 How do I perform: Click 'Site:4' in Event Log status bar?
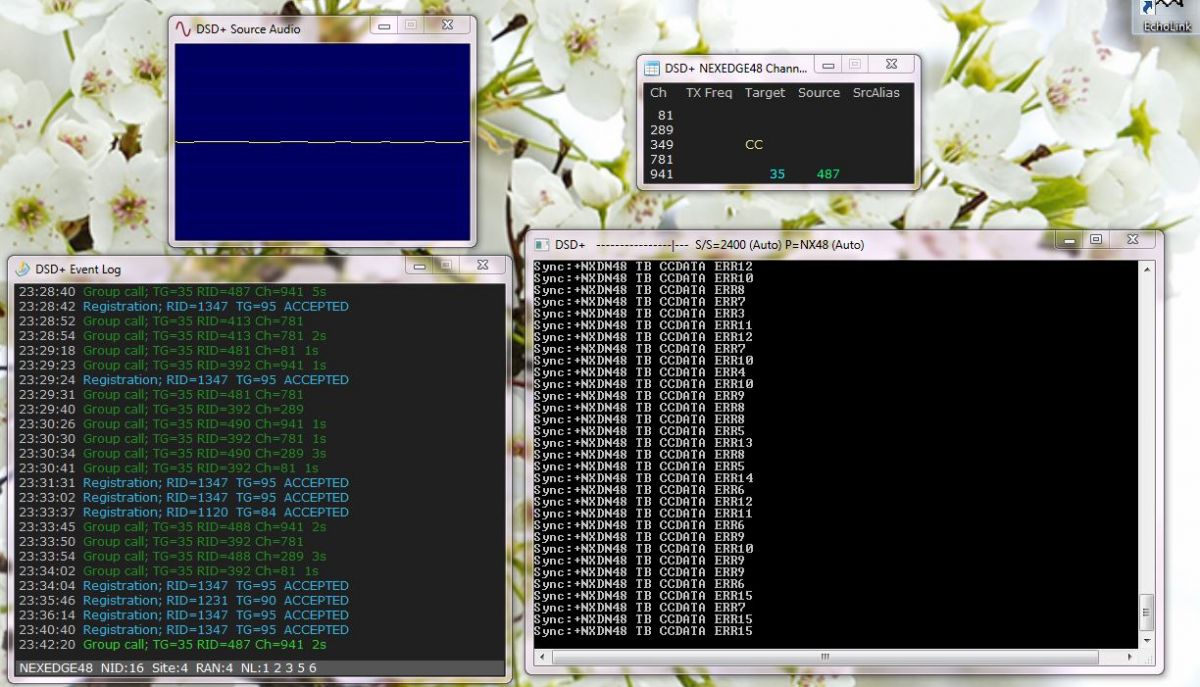click(x=170, y=668)
